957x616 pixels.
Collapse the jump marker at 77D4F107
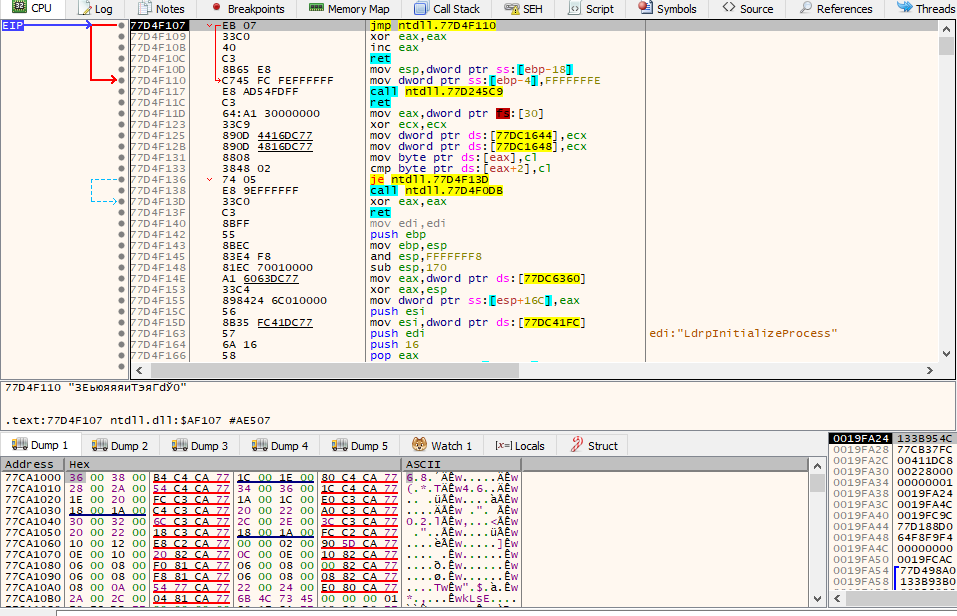(x=210, y=25)
